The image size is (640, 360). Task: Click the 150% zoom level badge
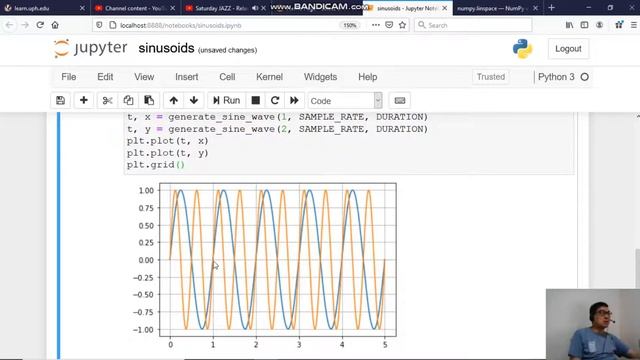(350, 25)
